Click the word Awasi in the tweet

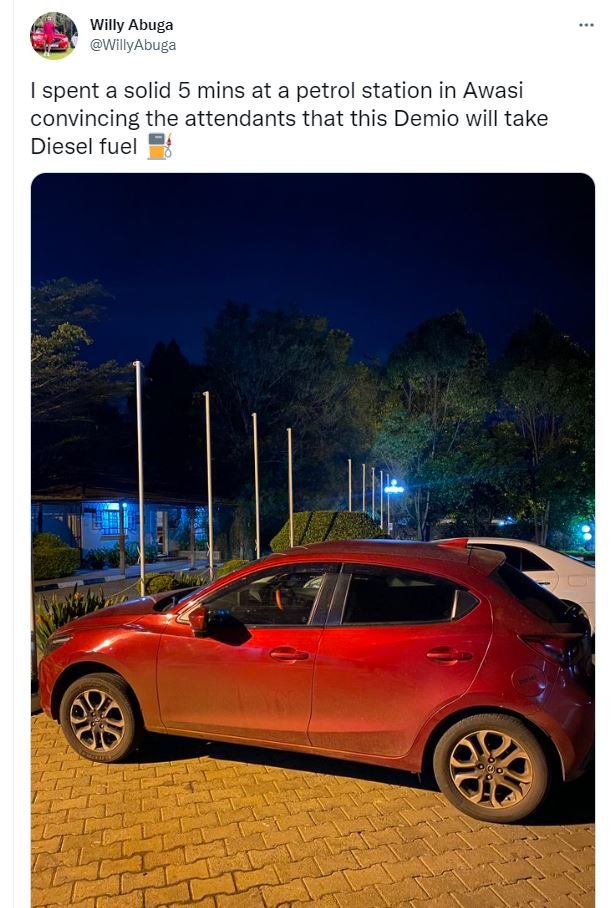click(492, 91)
